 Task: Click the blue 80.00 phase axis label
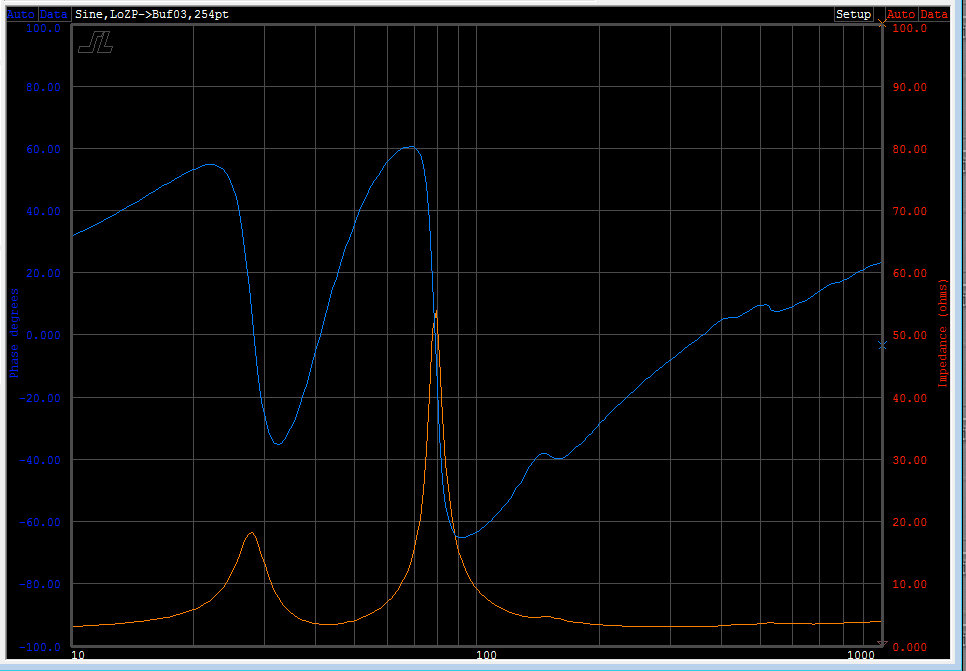tap(45, 87)
